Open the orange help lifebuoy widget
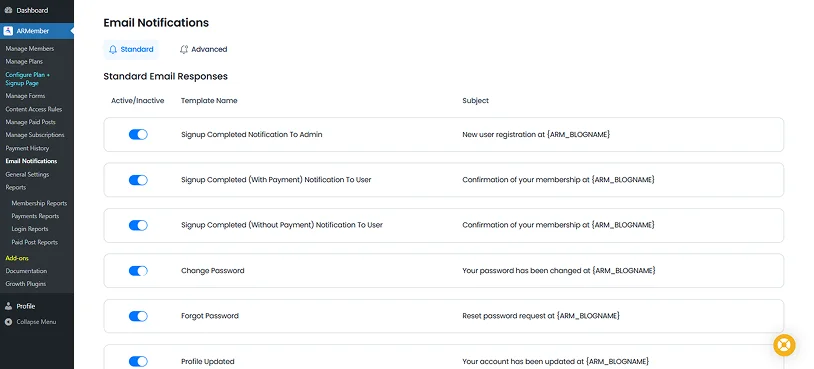Viewport: 814px width, 369px height. 784,345
